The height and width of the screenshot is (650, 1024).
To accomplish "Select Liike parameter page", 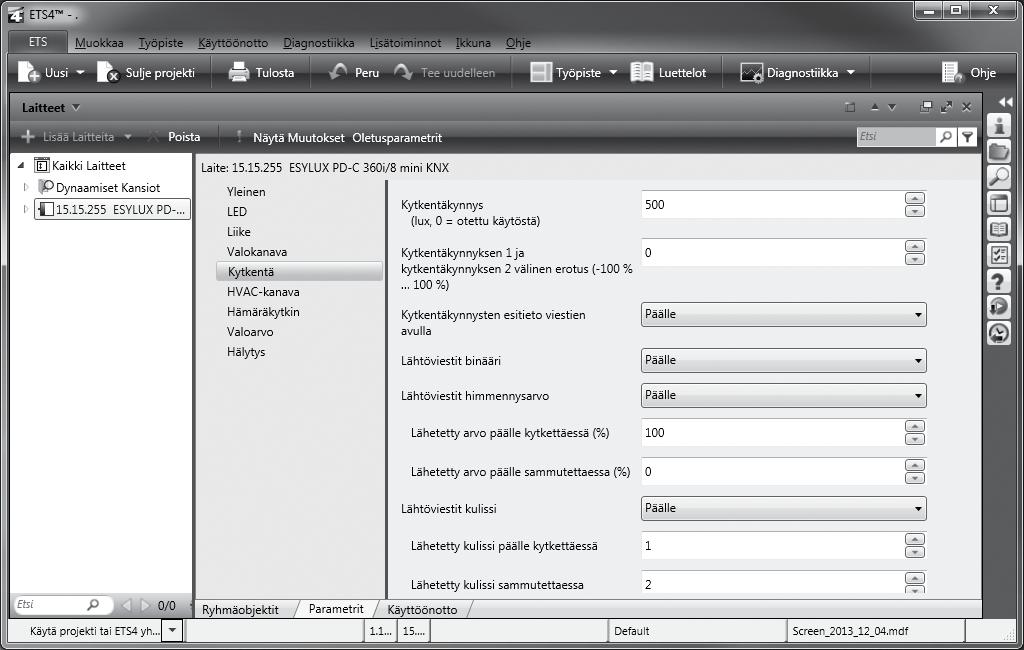I will tap(239, 231).
